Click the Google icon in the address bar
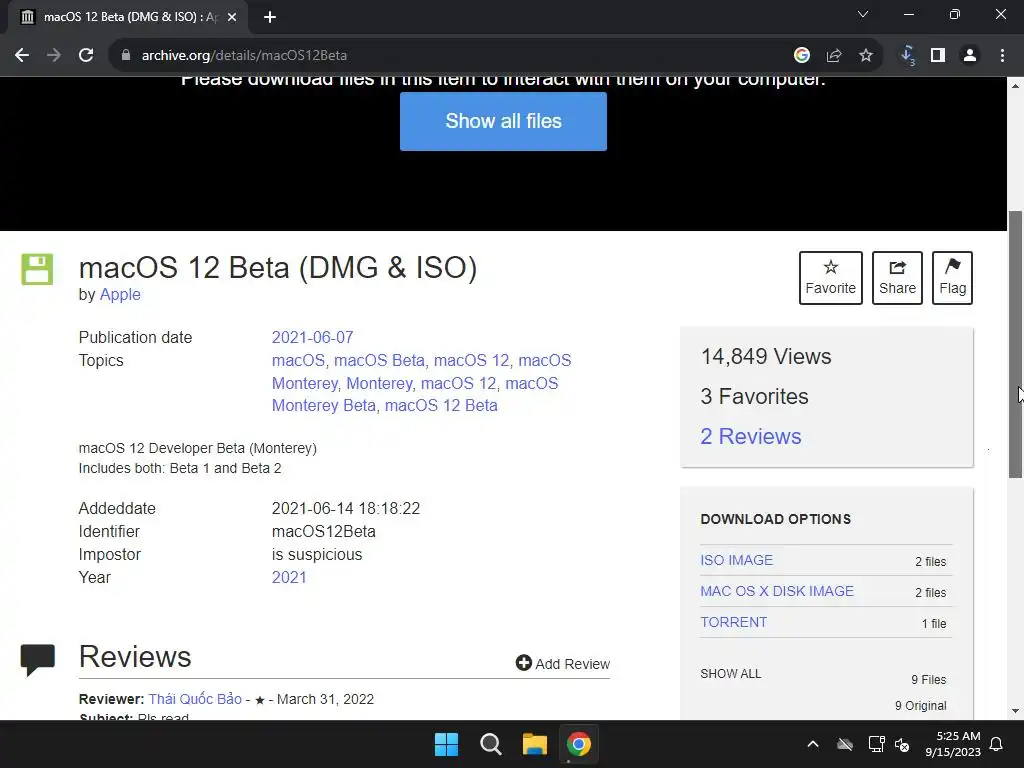Viewport: 1024px width, 768px height. coord(802,56)
